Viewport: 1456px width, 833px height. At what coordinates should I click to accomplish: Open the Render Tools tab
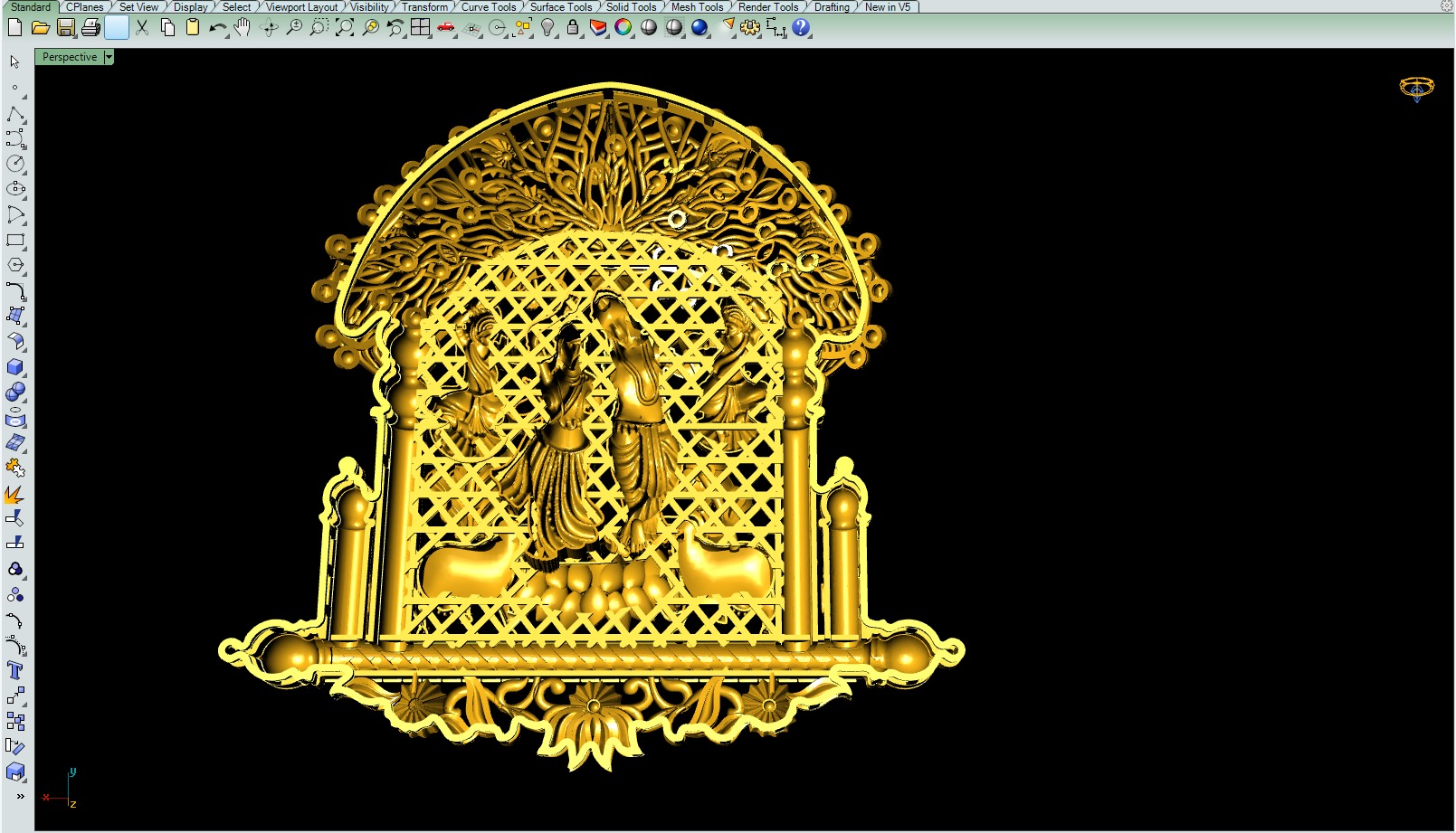[768, 7]
